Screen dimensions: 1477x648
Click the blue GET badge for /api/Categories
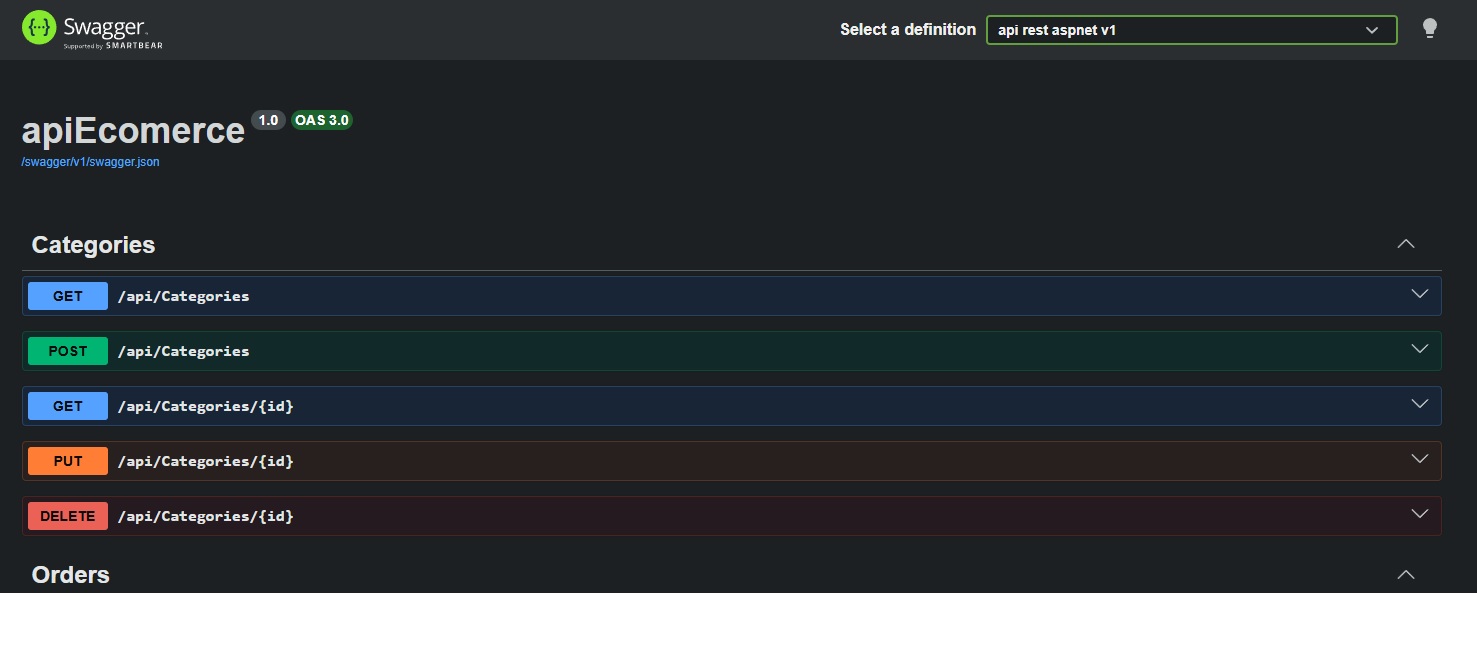coord(68,296)
